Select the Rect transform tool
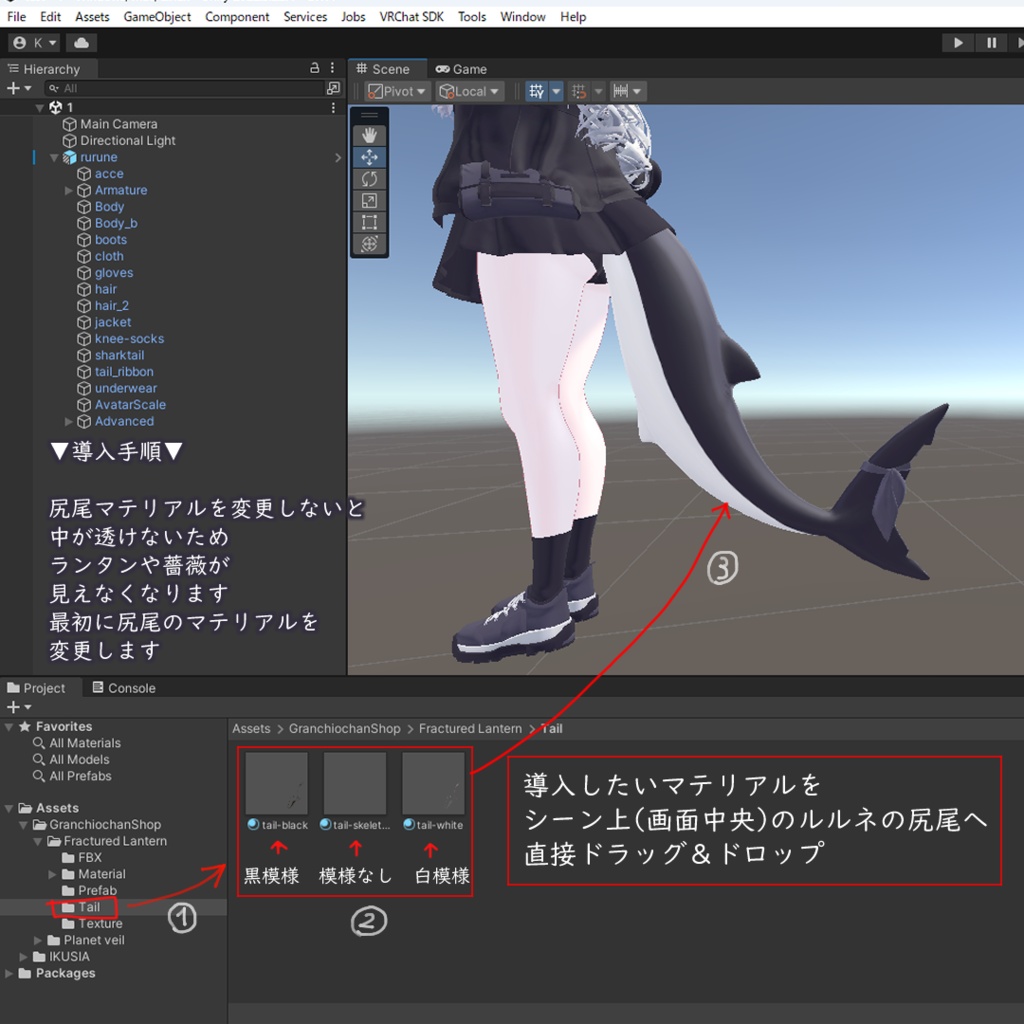Viewport: 1024px width, 1024px height. click(369, 222)
